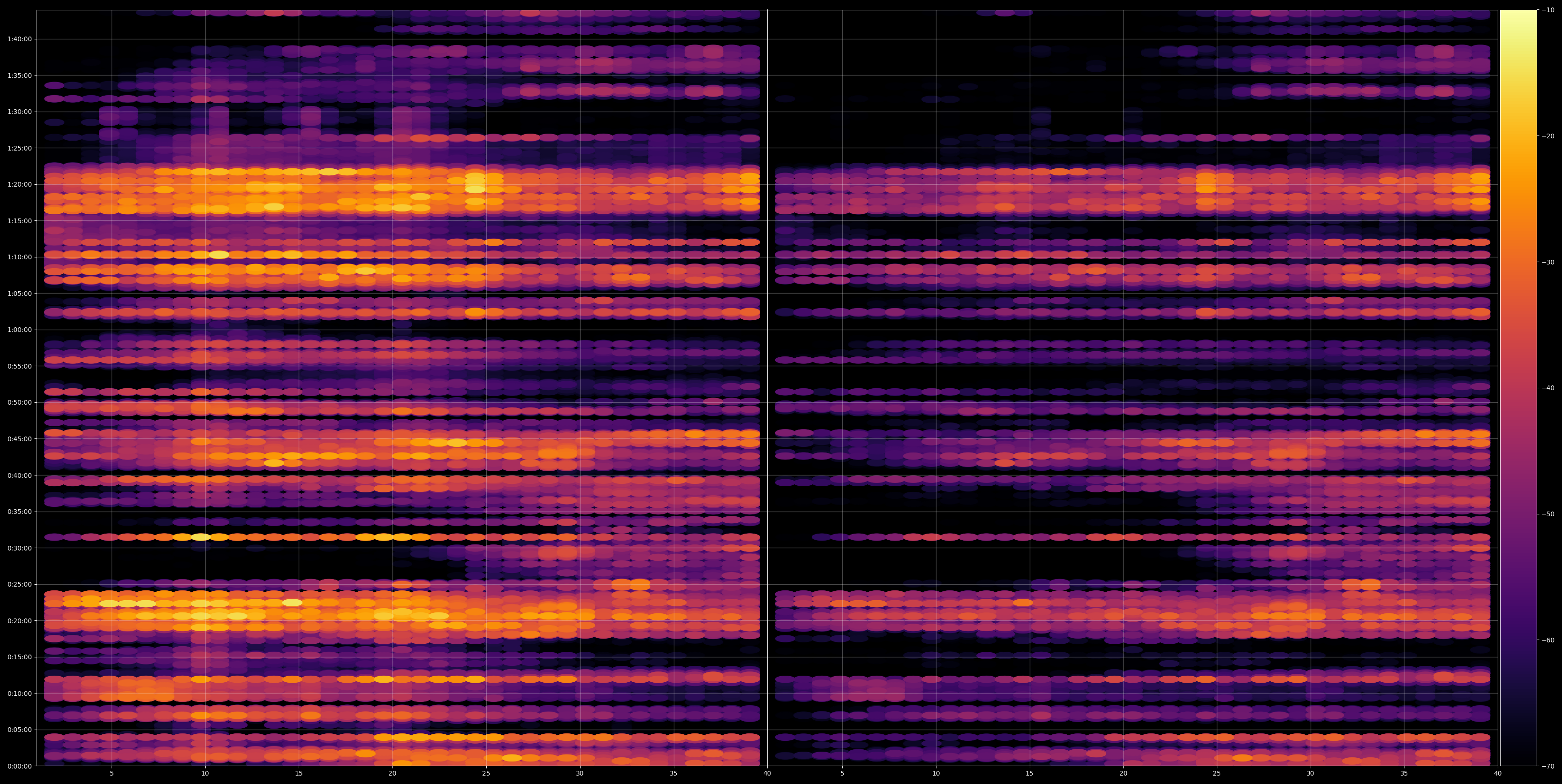Click the 0:55:00 y-axis tick label
Image resolution: width=1562 pixels, height=784 pixels.
point(19,366)
